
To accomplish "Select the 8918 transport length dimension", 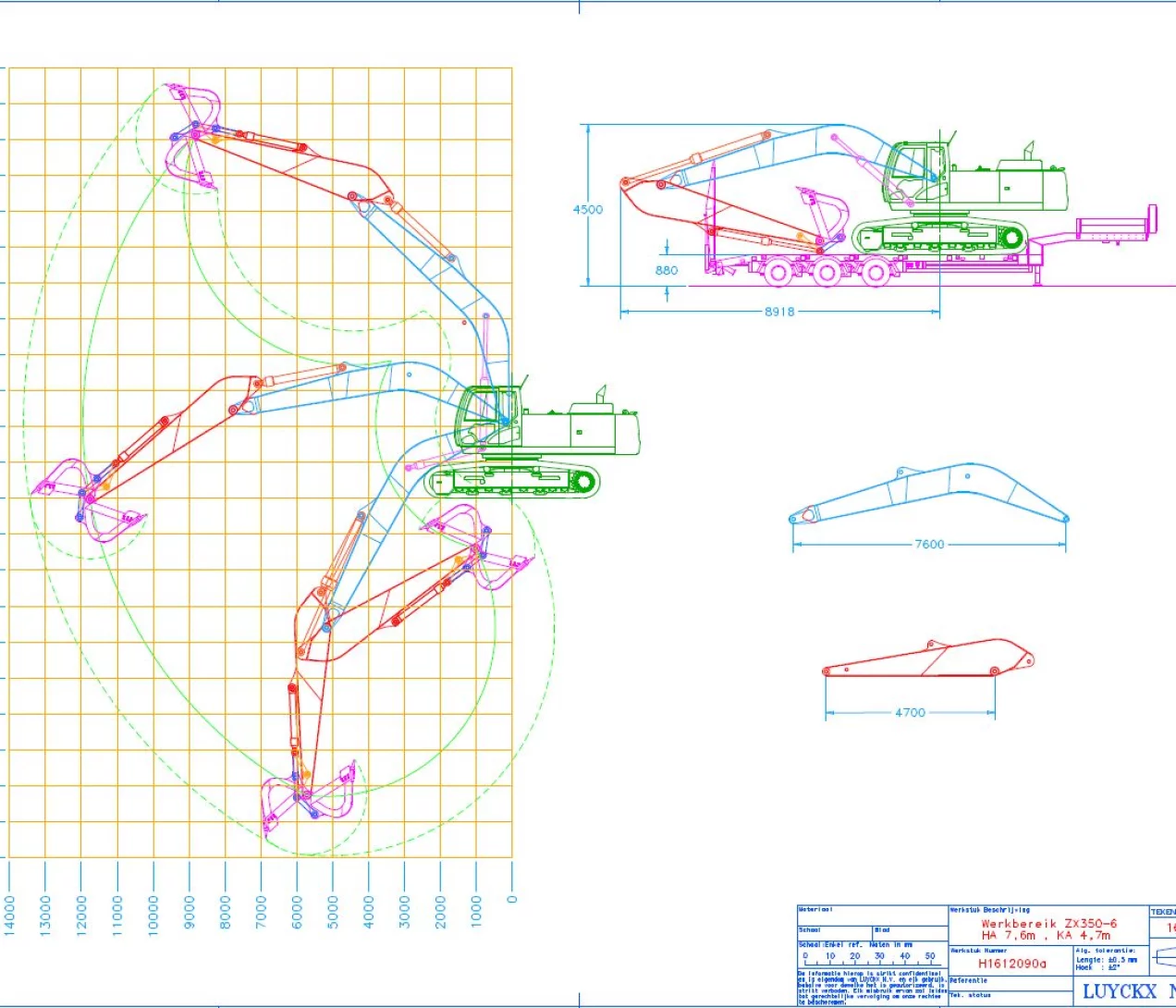I will (x=778, y=312).
